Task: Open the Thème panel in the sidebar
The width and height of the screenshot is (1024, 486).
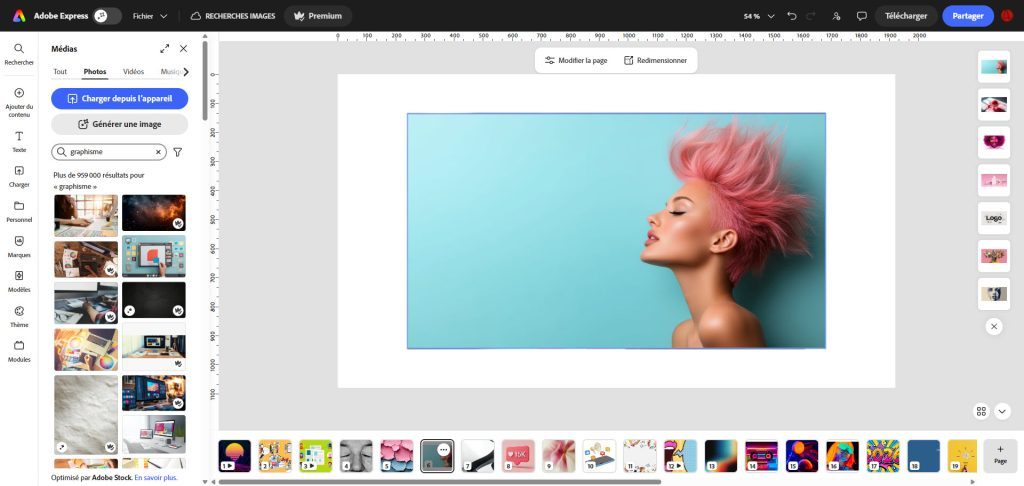Action: pos(19,315)
